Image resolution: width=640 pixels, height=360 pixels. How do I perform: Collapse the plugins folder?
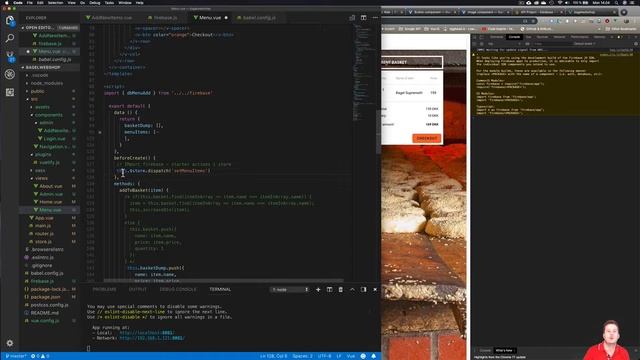pos(42,154)
